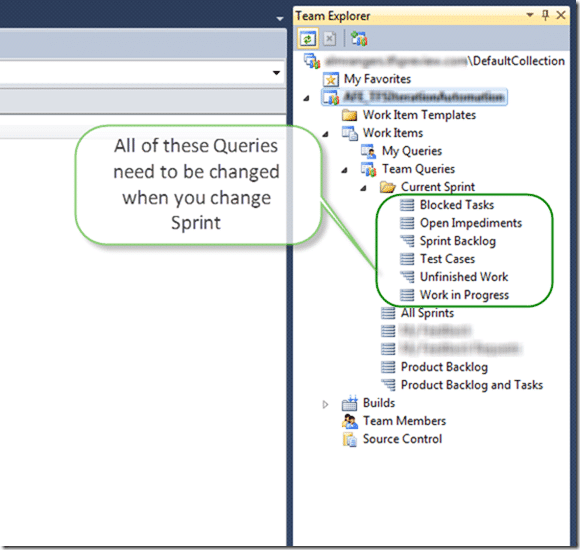Screen dimensions: 580x550
Task: Open the Builds node icon
Action: point(350,403)
